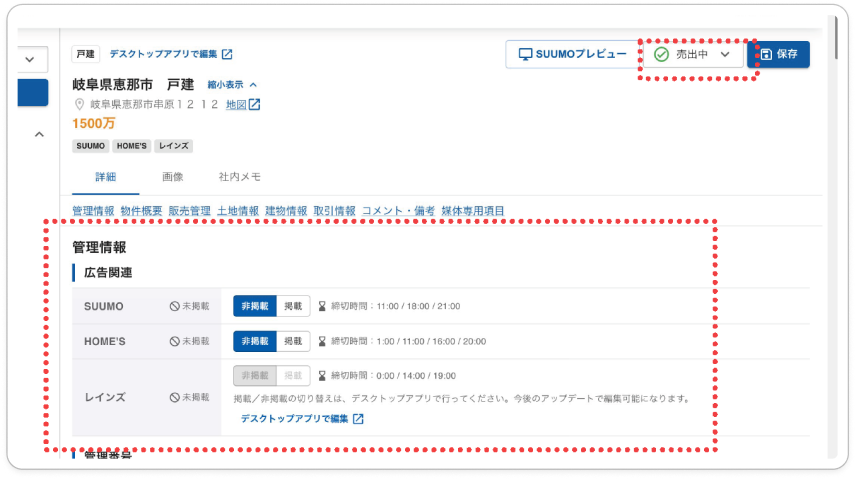This screenshot has width=856, height=479.
Task: Click hourglass icon in レインズ deadline row
Action: tap(322, 376)
